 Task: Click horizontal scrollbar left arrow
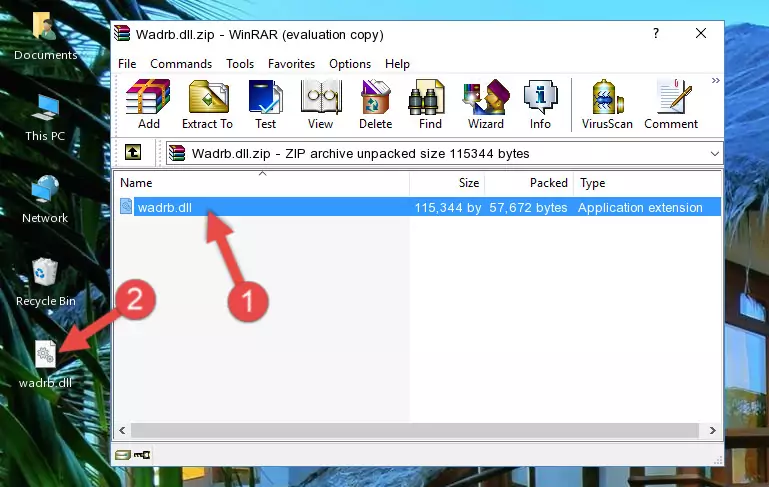pos(123,431)
